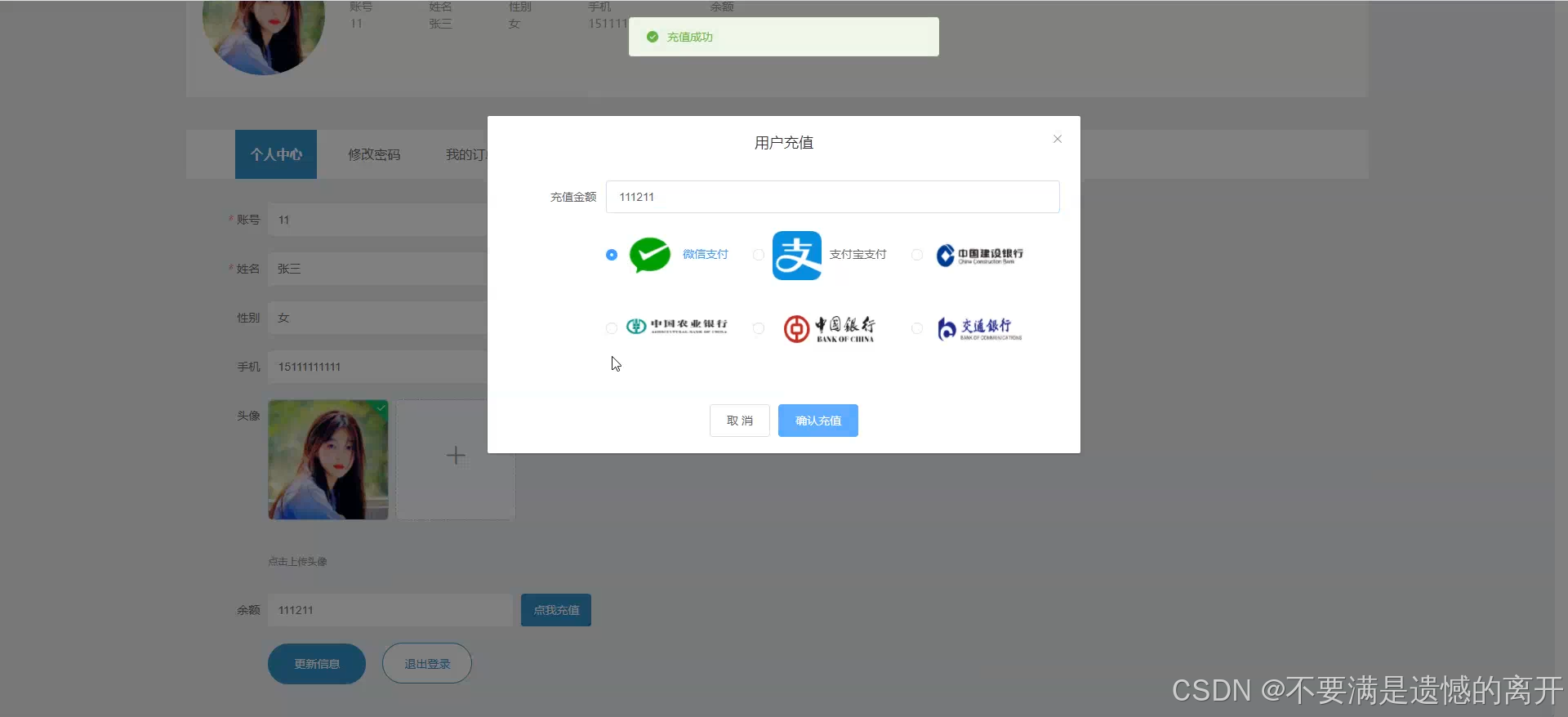
Task: Toggle the 微信支付 radio button
Action: click(612, 255)
